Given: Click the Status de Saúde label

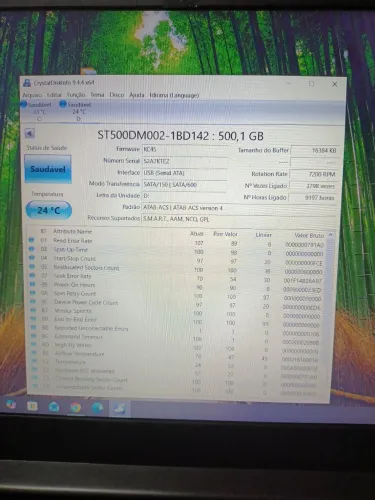Looking at the screenshot, I should tap(47, 148).
